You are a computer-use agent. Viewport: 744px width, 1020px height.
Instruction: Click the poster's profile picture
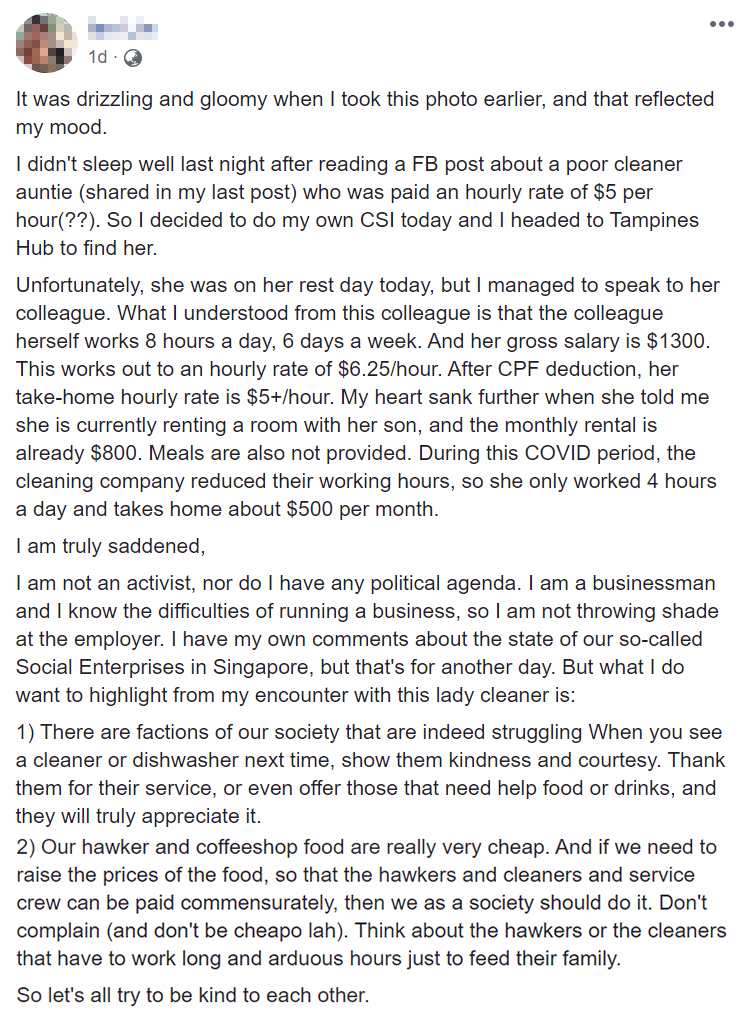coord(44,44)
